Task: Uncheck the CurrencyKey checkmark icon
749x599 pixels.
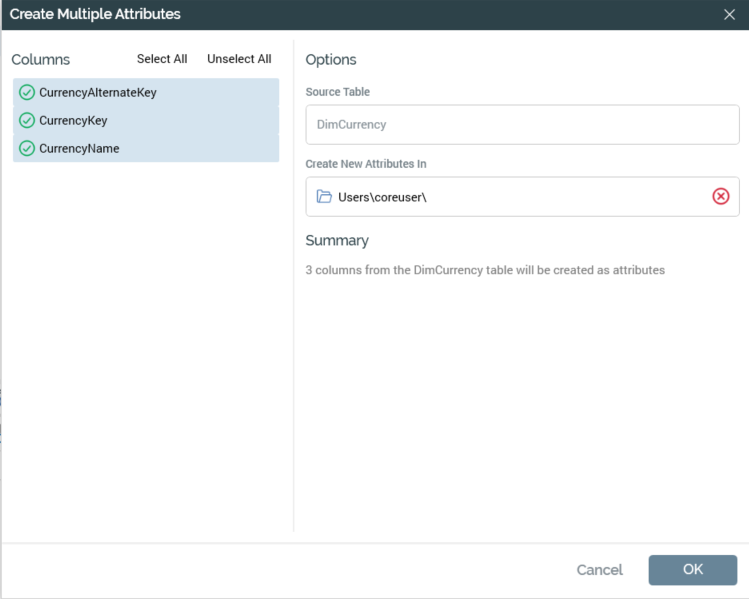Action: coord(27,121)
